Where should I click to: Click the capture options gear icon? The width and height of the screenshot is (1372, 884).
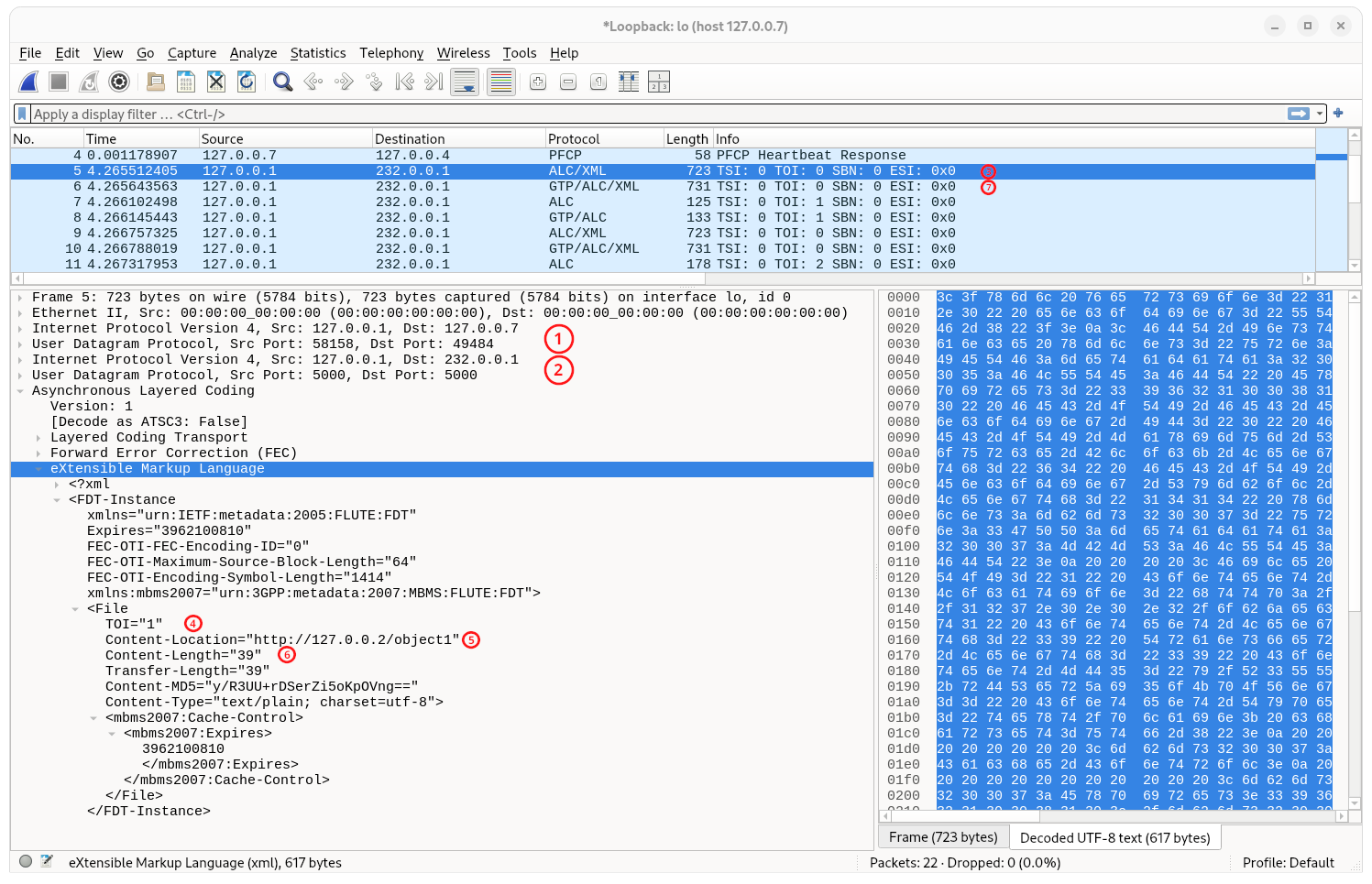coord(119,82)
